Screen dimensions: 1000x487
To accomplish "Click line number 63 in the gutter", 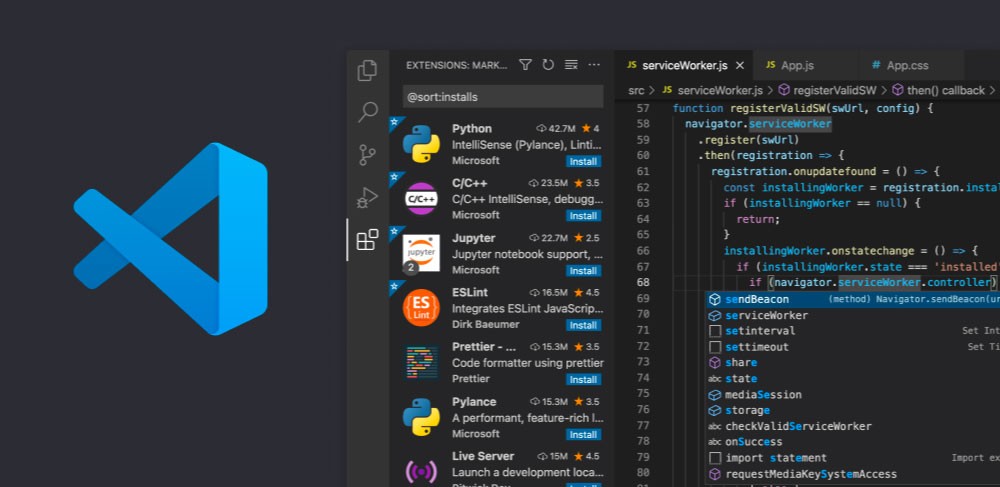I will pos(643,203).
